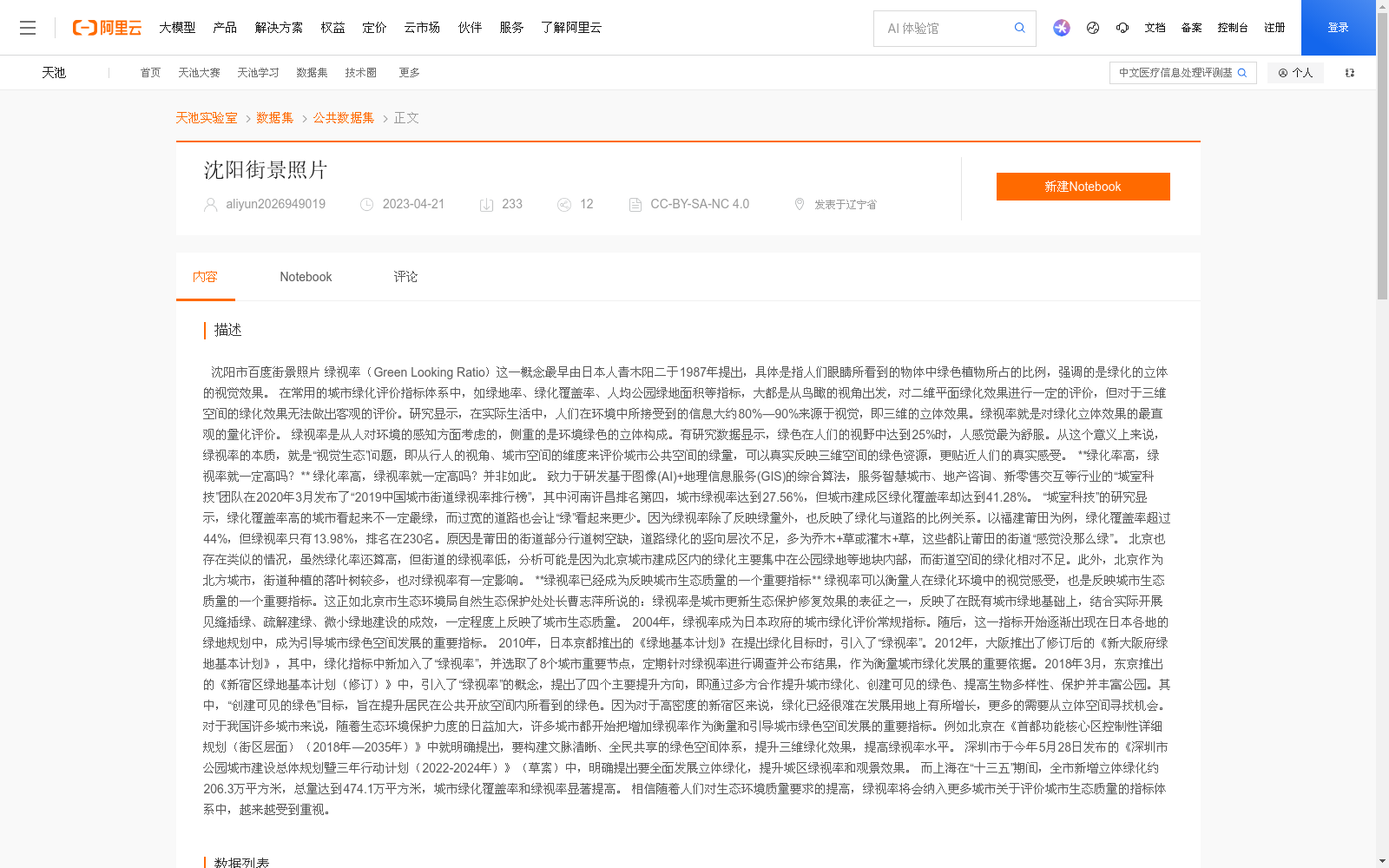Open 数据集 in Tianchi nav
This screenshot has width=1389, height=868.
tap(312, 73)
